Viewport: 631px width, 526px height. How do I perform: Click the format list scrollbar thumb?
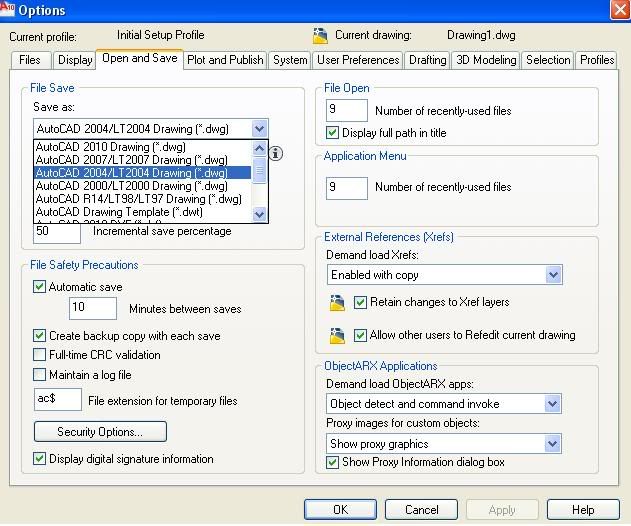(260, 171)
